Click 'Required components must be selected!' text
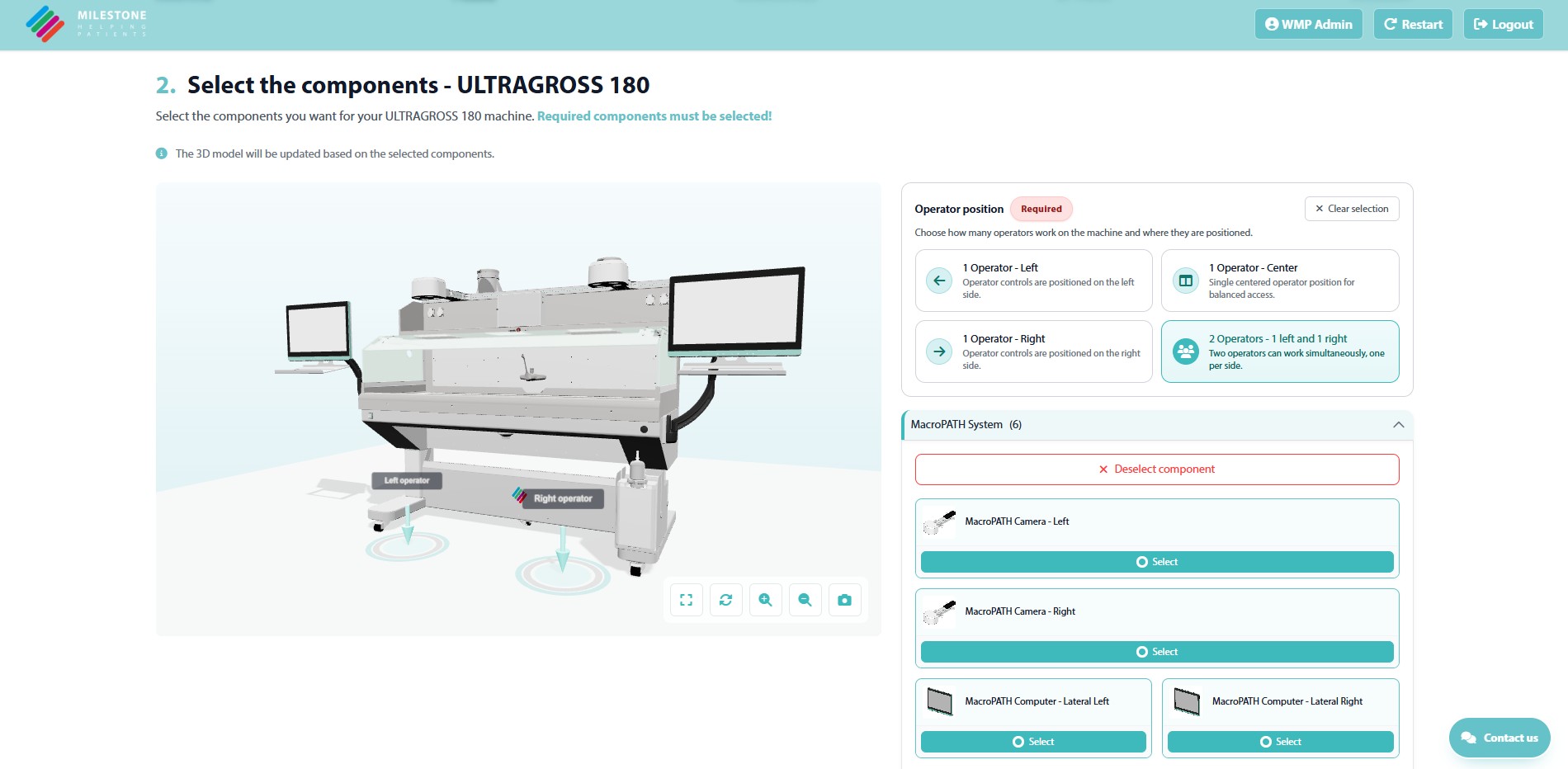Screen dimensions: 1568x769 [654, 116]
